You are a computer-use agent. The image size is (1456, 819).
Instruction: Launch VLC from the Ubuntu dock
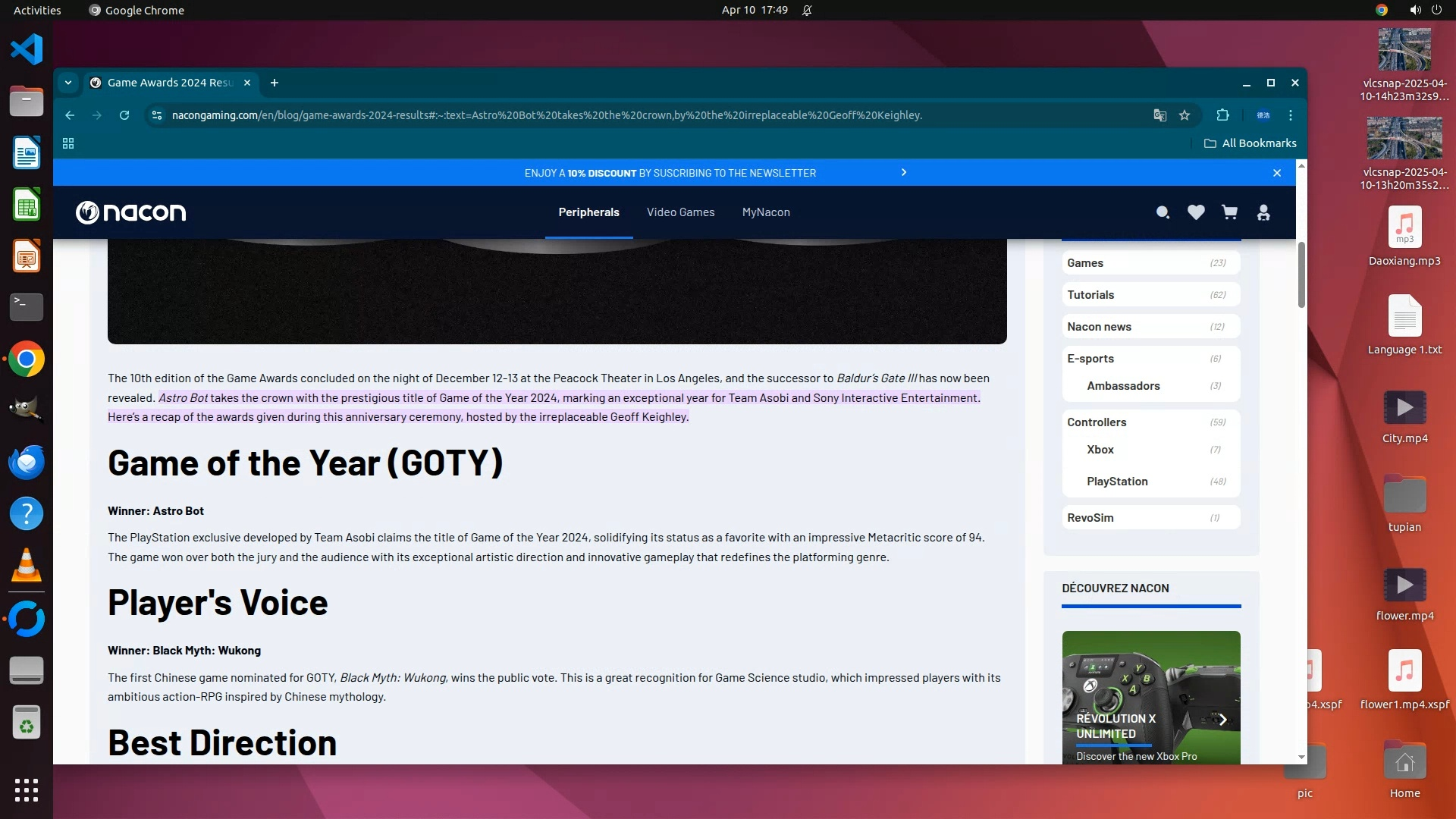click(x=27, y=566)
